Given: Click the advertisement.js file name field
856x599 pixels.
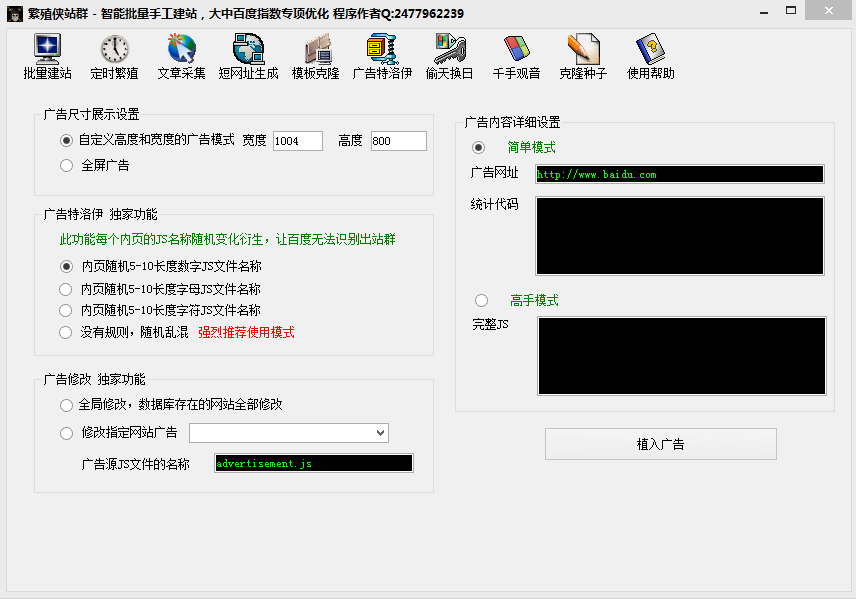Looking at the screenshot, I should tap(314, 463).
